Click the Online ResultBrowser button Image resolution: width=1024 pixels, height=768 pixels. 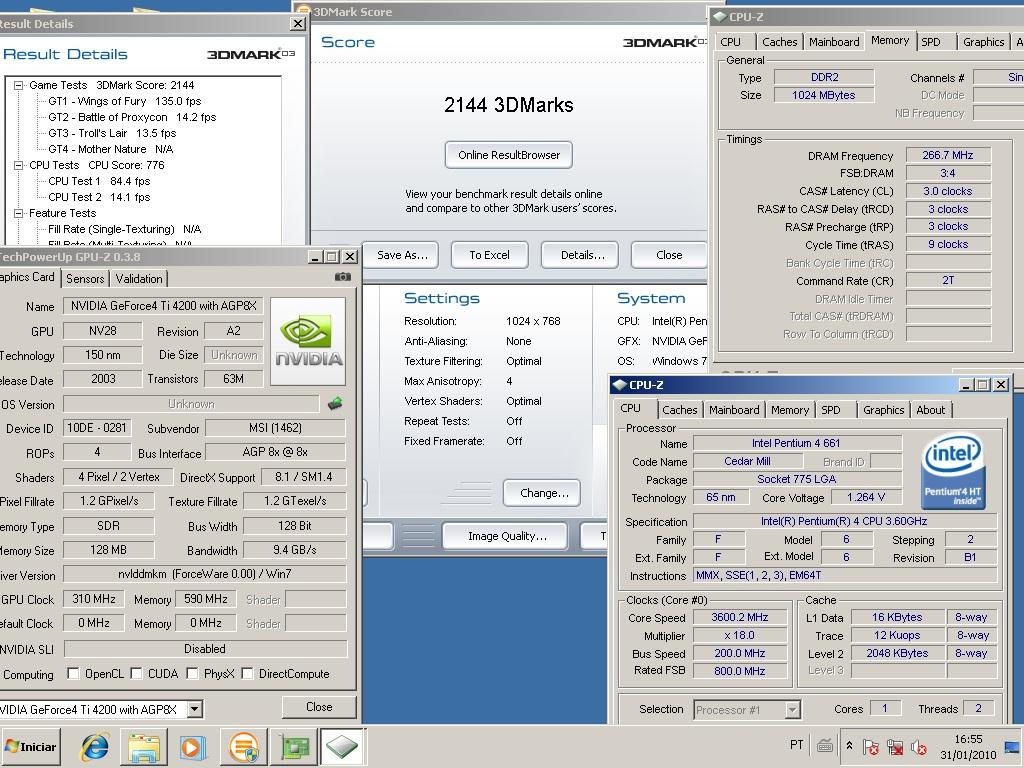click(x=509, y=155)
